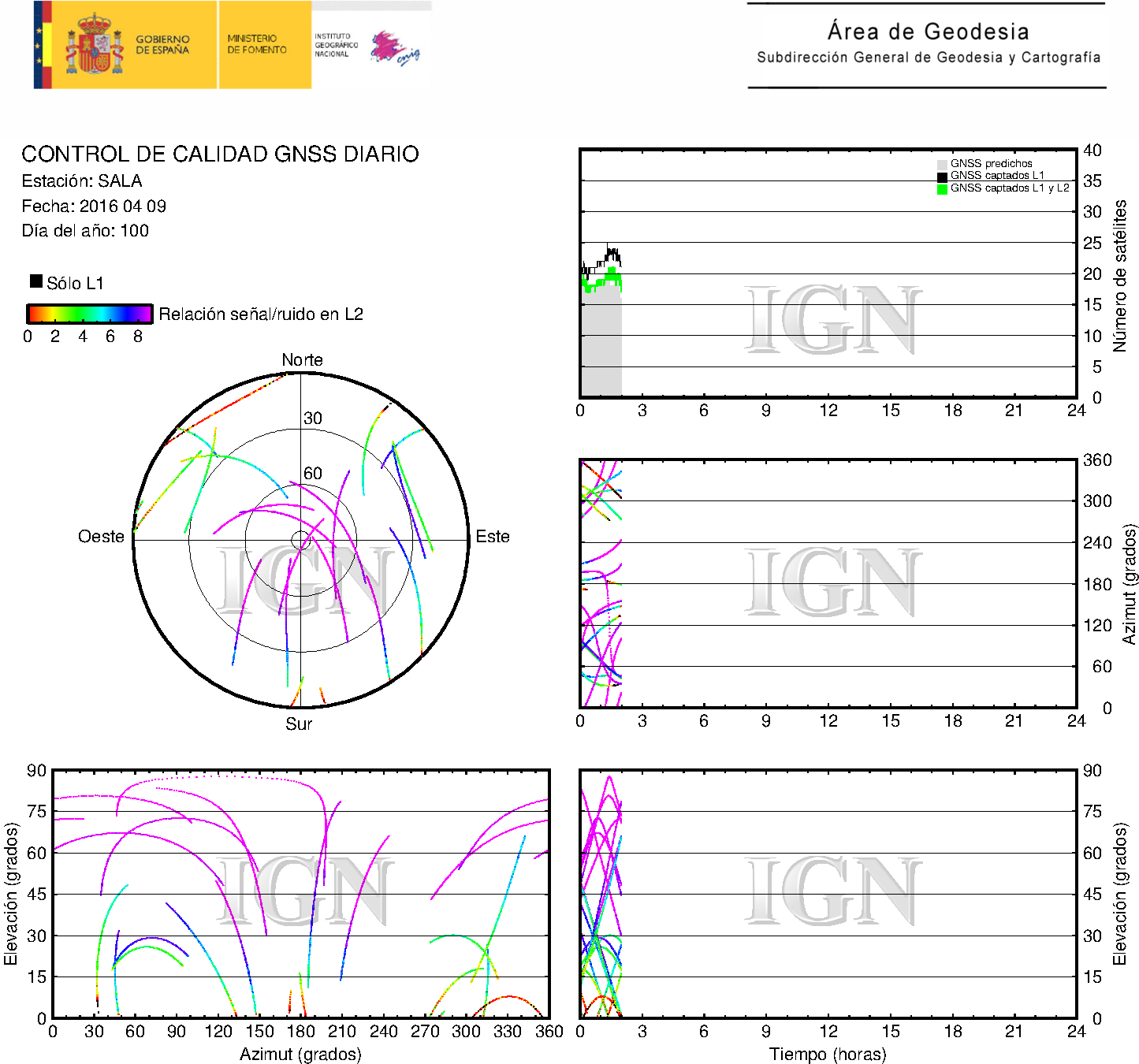1139x1064 pixels.
Task: Click the Tiempo (horas) axis label
Action: [x=828, y=1054]
